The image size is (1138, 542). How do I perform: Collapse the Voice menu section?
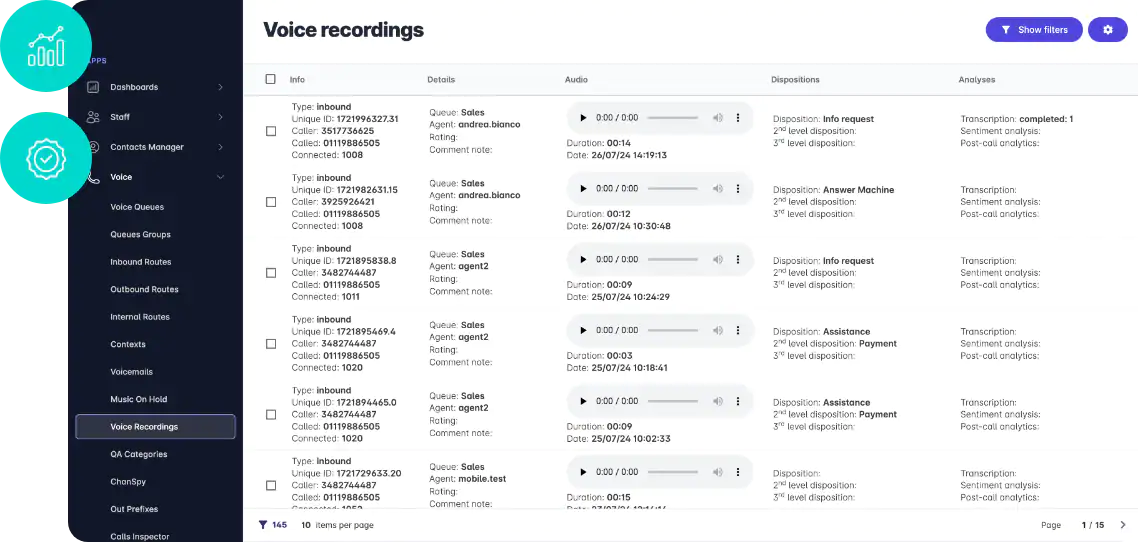tap(221, 177)
